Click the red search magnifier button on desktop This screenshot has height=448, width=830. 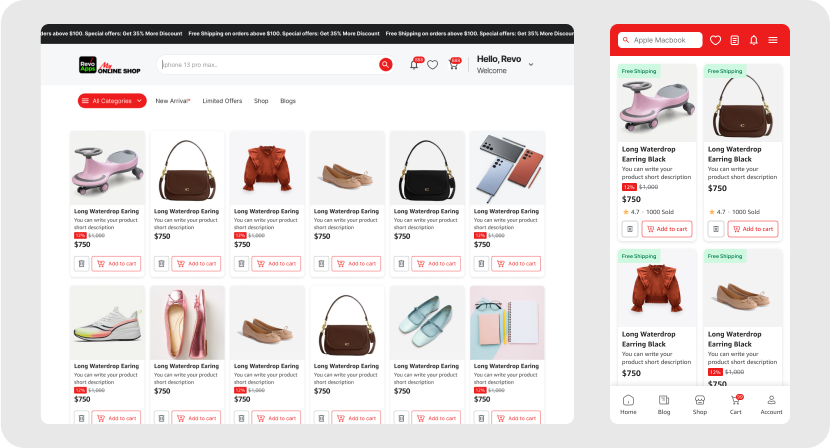tap(385, 65)
